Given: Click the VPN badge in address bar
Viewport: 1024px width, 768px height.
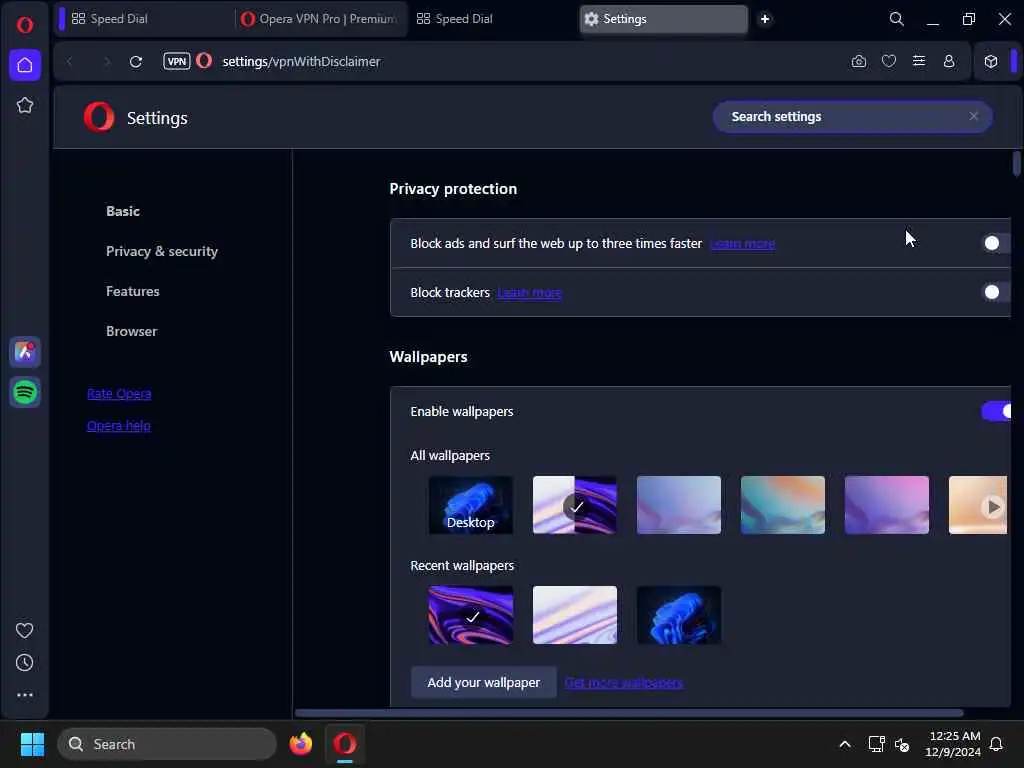Looking at the screenshot, I should pos(176,61).
